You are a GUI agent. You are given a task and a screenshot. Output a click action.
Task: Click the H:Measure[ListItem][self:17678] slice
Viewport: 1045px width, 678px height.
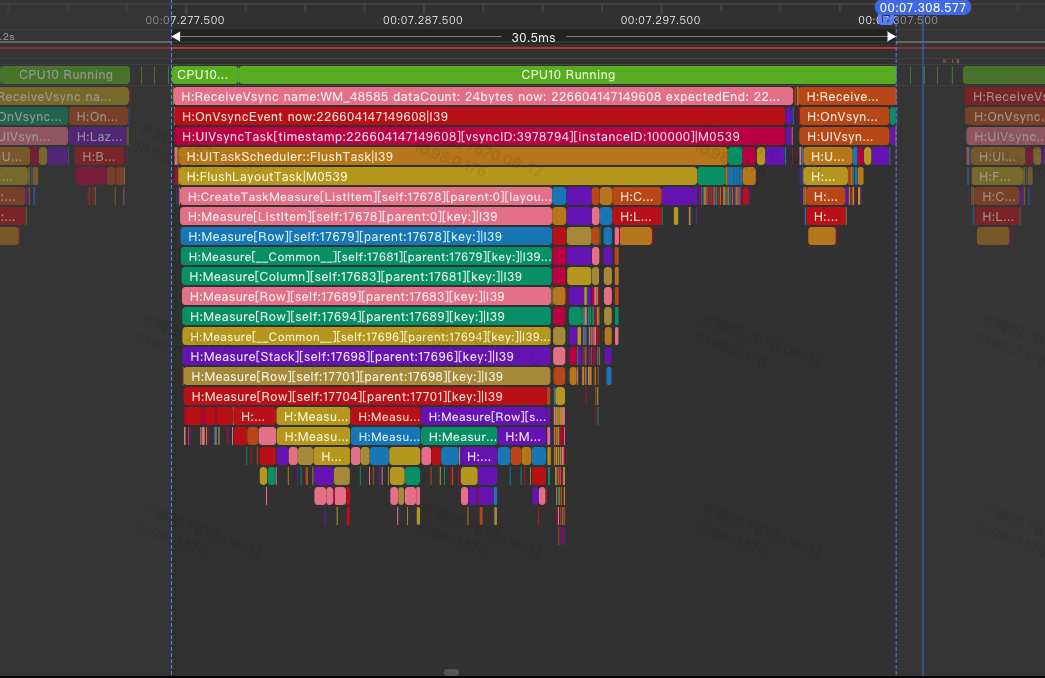click(366, 216)
